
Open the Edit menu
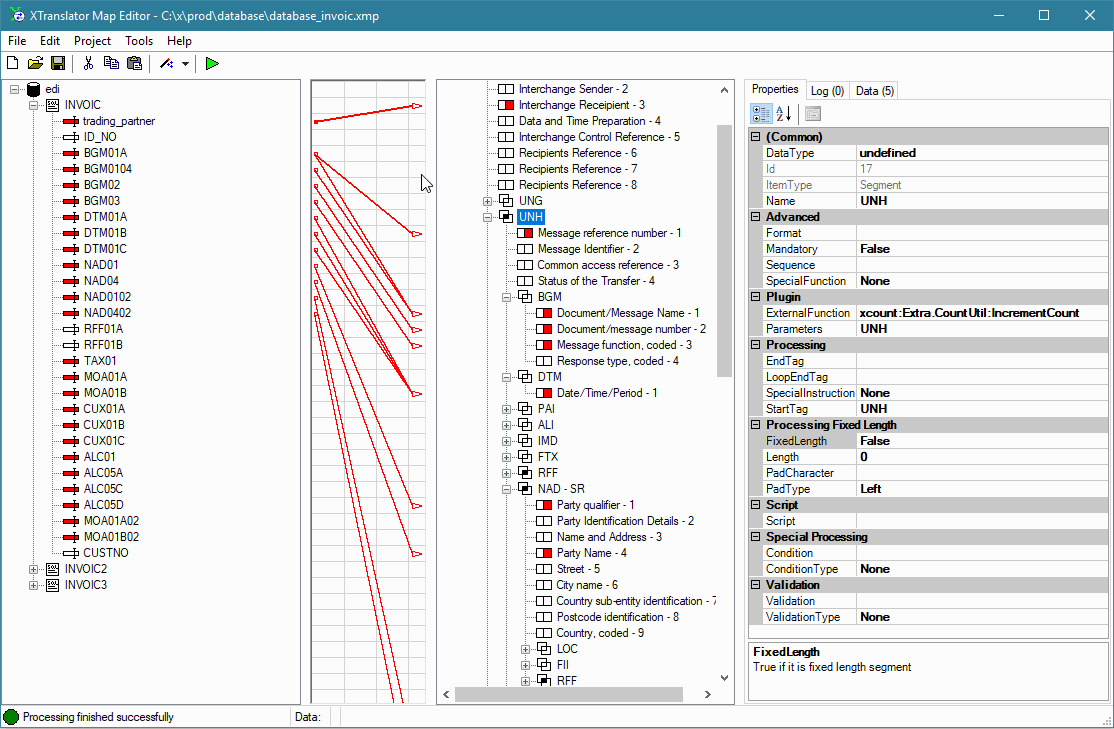(50, 41)
